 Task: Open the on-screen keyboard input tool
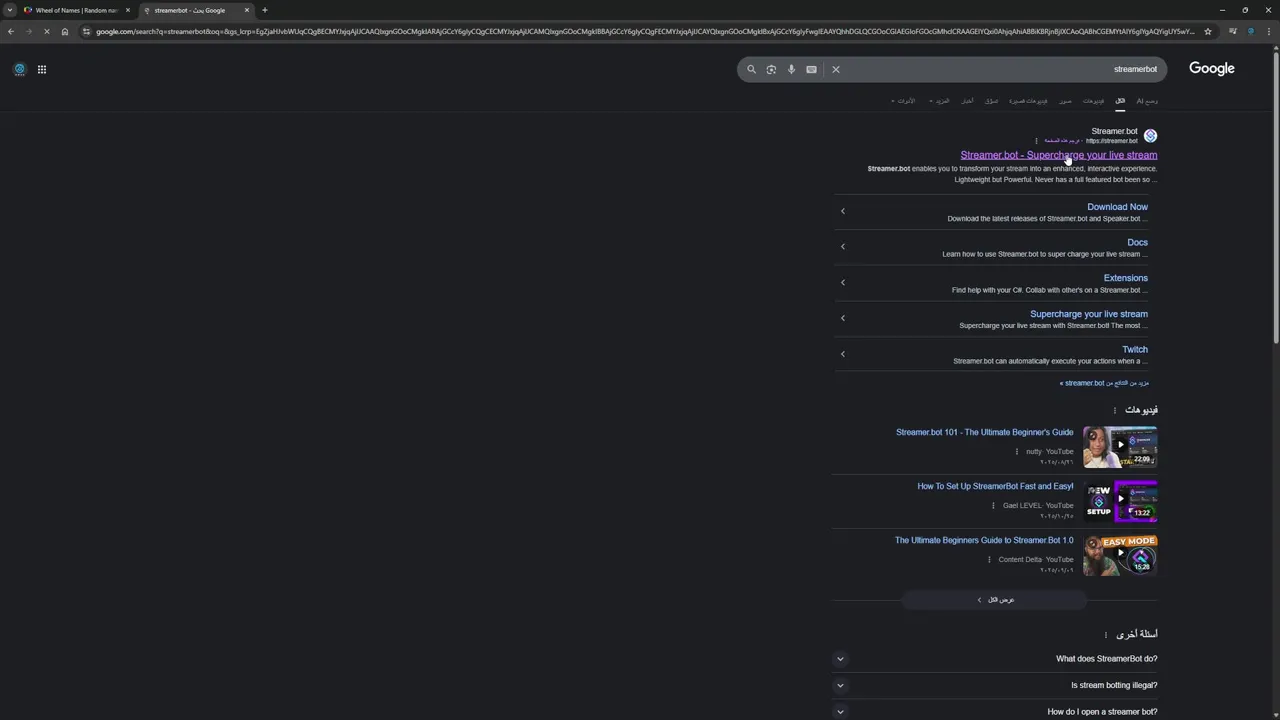811,69
